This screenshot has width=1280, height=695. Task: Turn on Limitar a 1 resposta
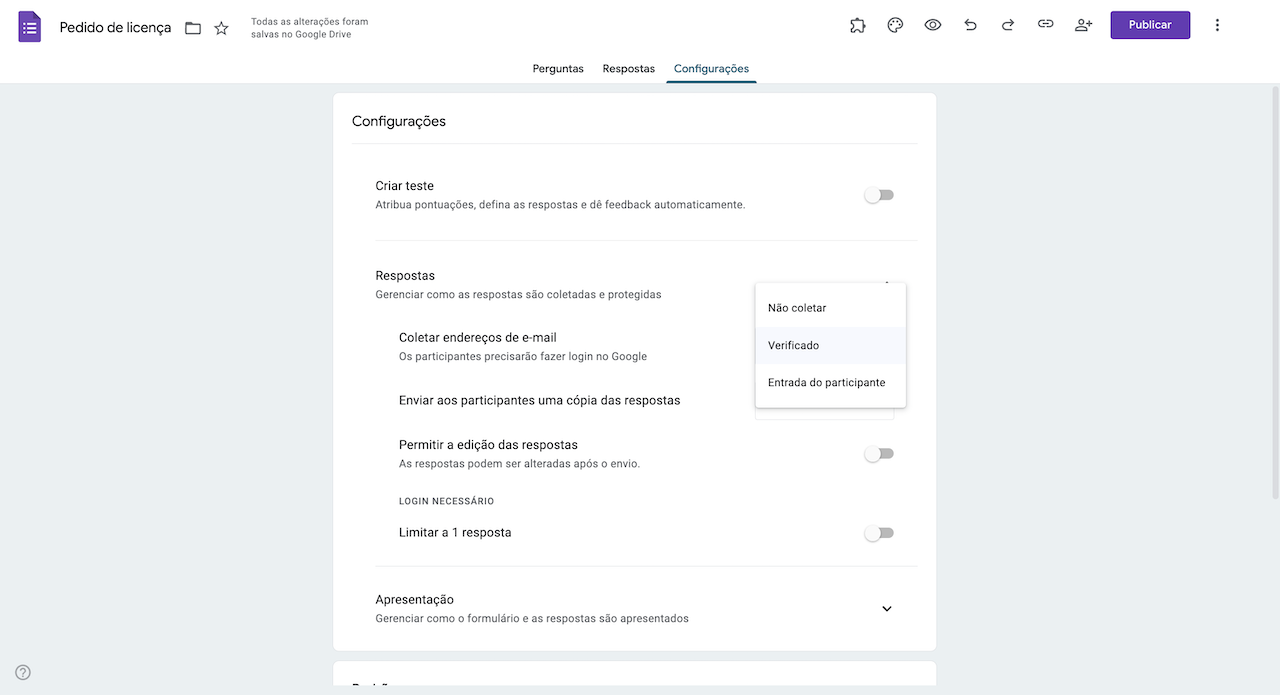pyautogui.click(x=879, y=533)
